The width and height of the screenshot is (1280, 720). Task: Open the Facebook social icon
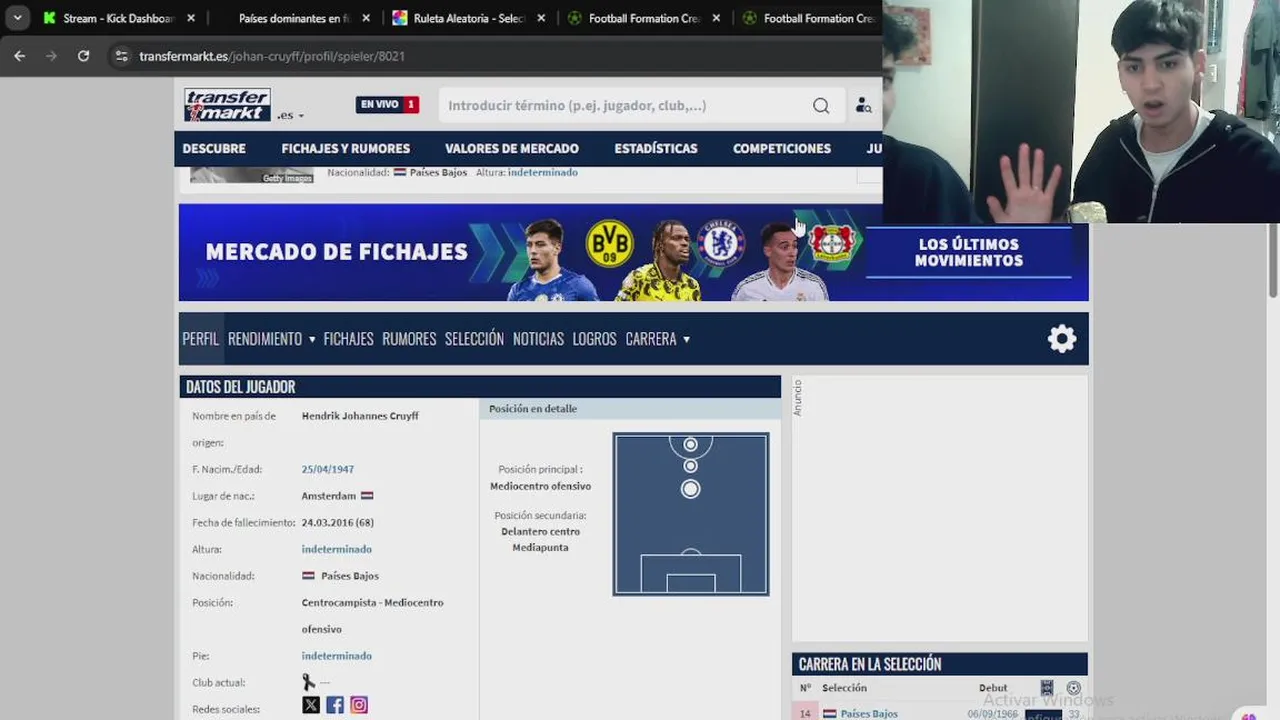[335, 705]
